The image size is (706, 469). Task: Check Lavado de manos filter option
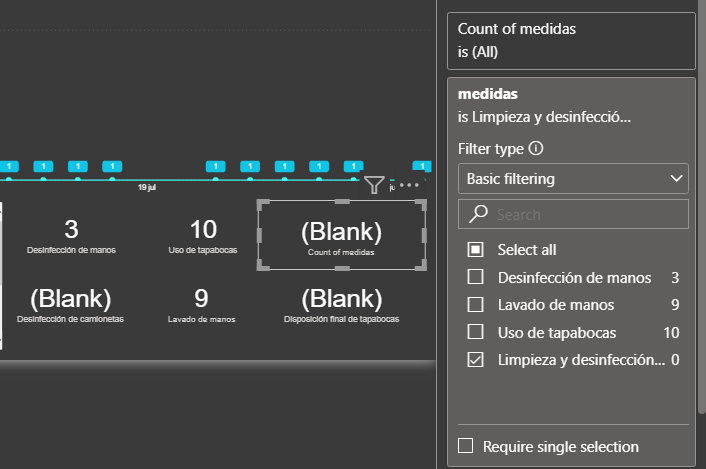coord(475,305)
